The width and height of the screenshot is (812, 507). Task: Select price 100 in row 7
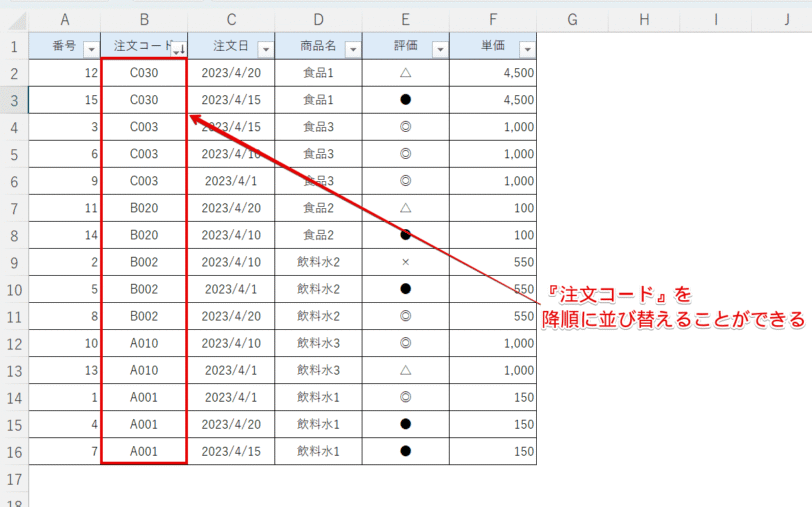click(493, 208)
